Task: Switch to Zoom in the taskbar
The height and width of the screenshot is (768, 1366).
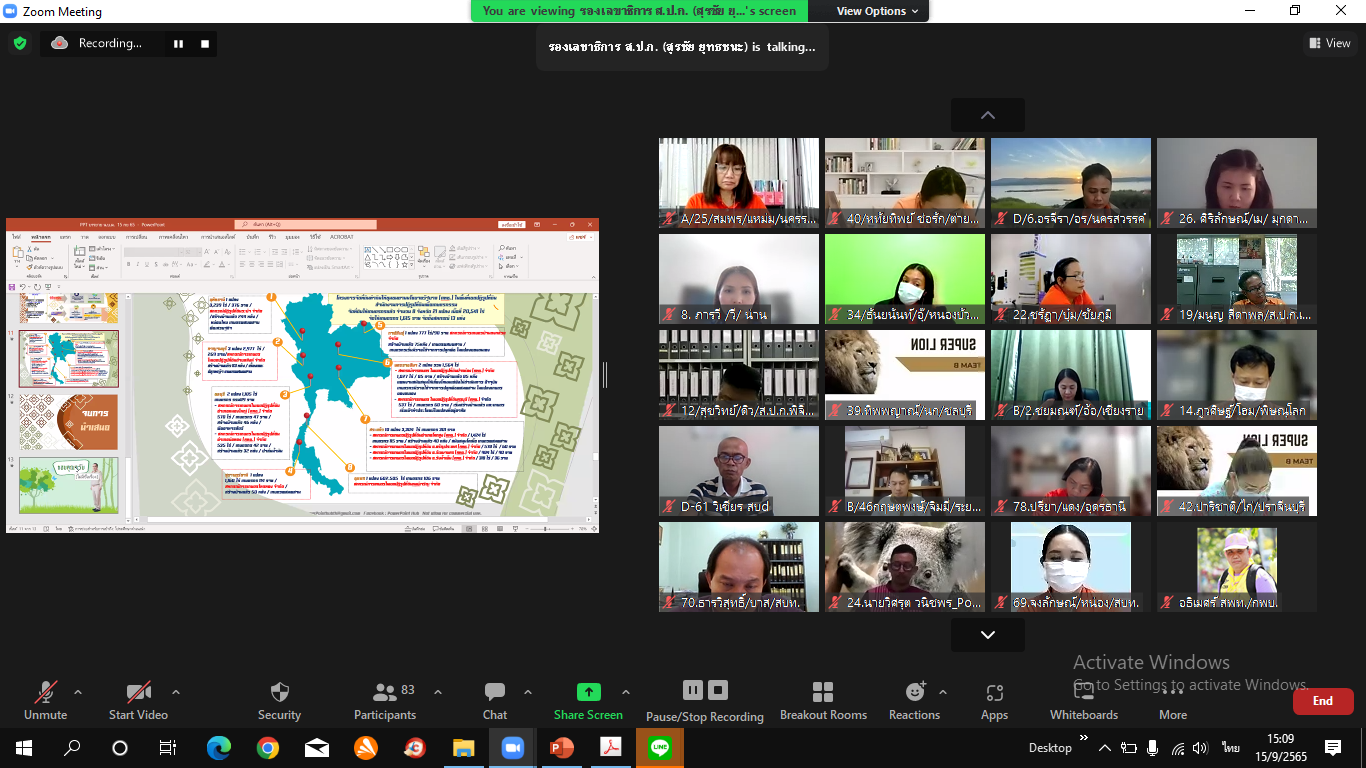Action: pos(513,747)
